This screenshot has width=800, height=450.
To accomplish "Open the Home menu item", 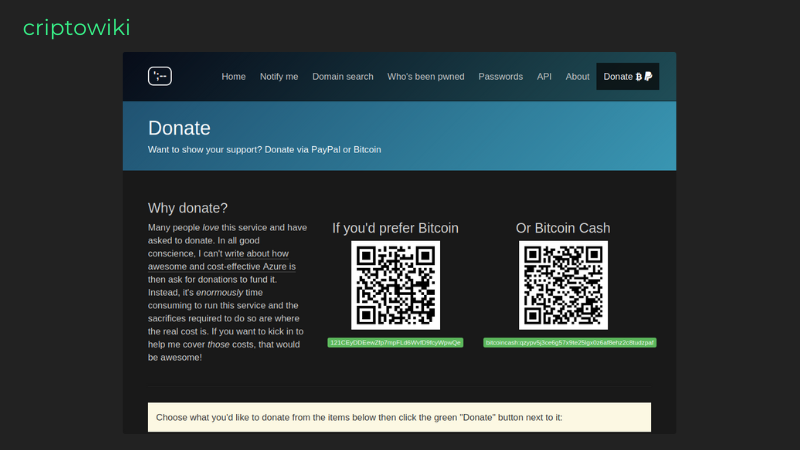I will [233, 77].
